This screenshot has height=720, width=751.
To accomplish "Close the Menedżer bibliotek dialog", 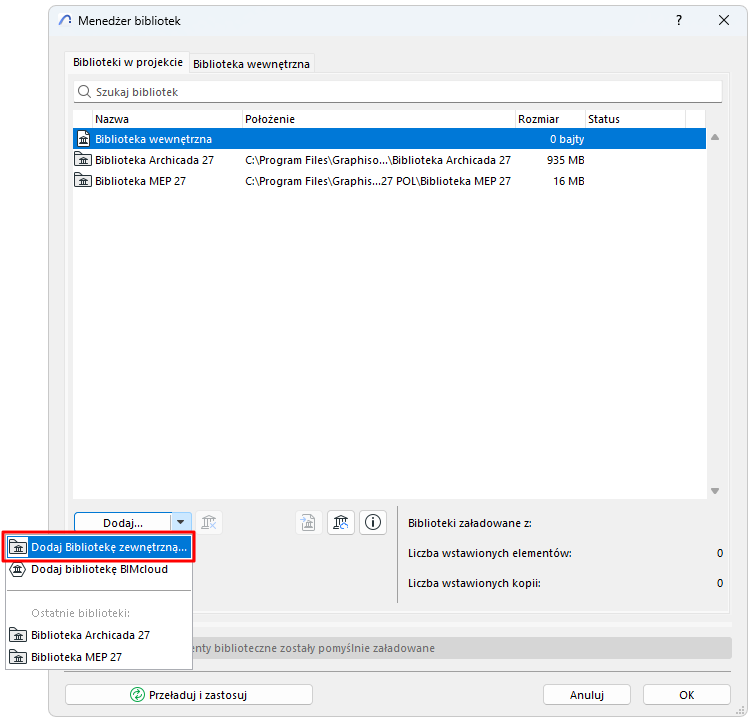I will [x=724, y=20].
